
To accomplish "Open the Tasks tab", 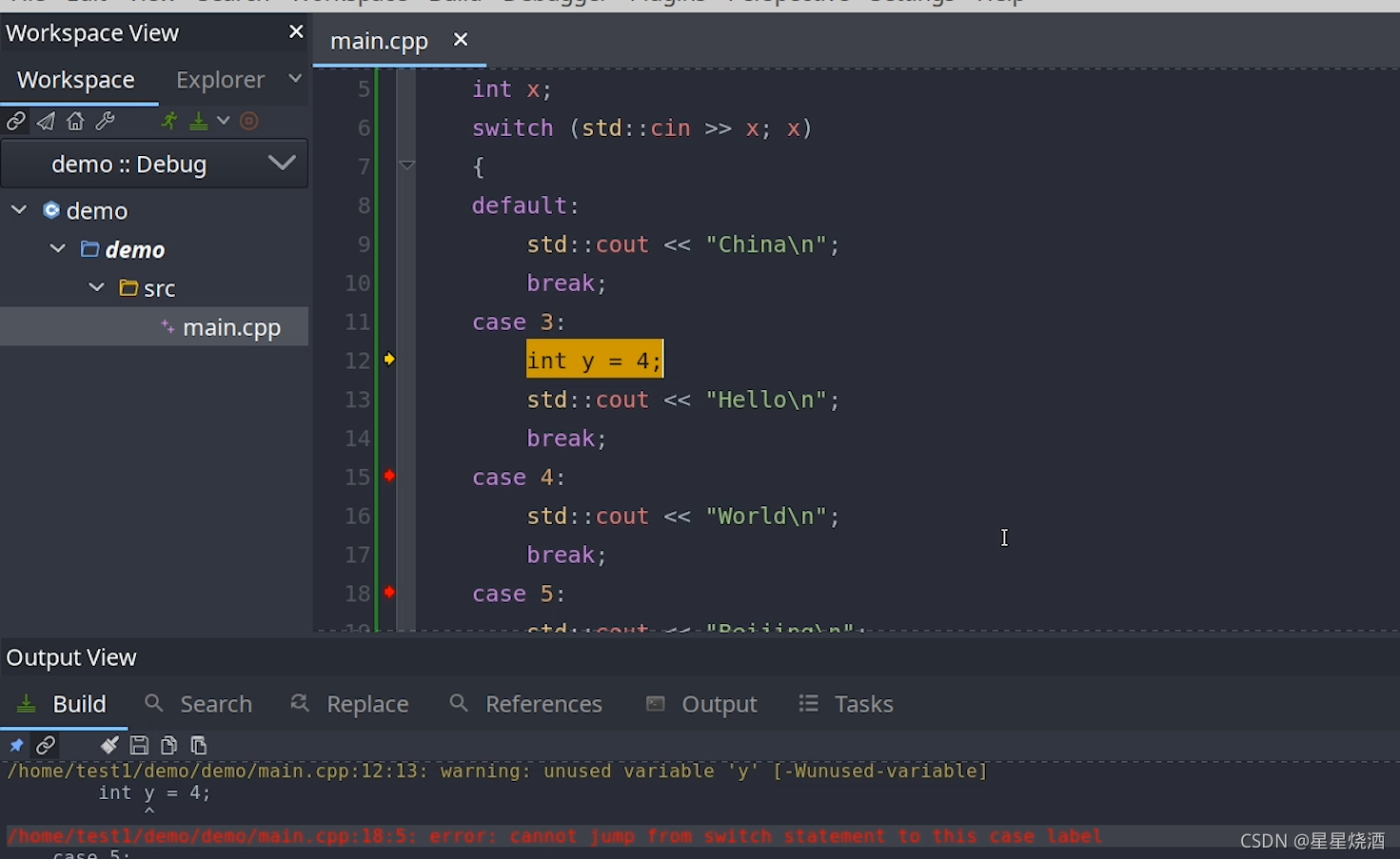I will click(846, 704).
